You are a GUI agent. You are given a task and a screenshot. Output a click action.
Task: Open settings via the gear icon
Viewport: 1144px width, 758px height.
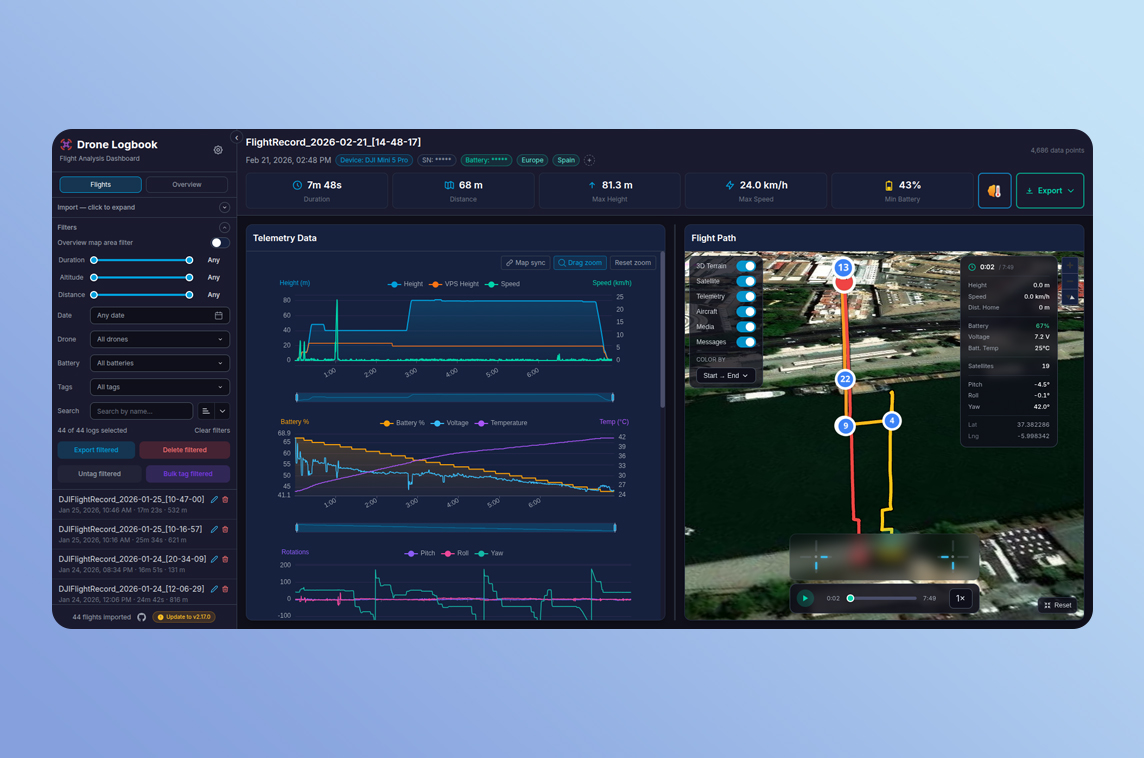point(218,150)
